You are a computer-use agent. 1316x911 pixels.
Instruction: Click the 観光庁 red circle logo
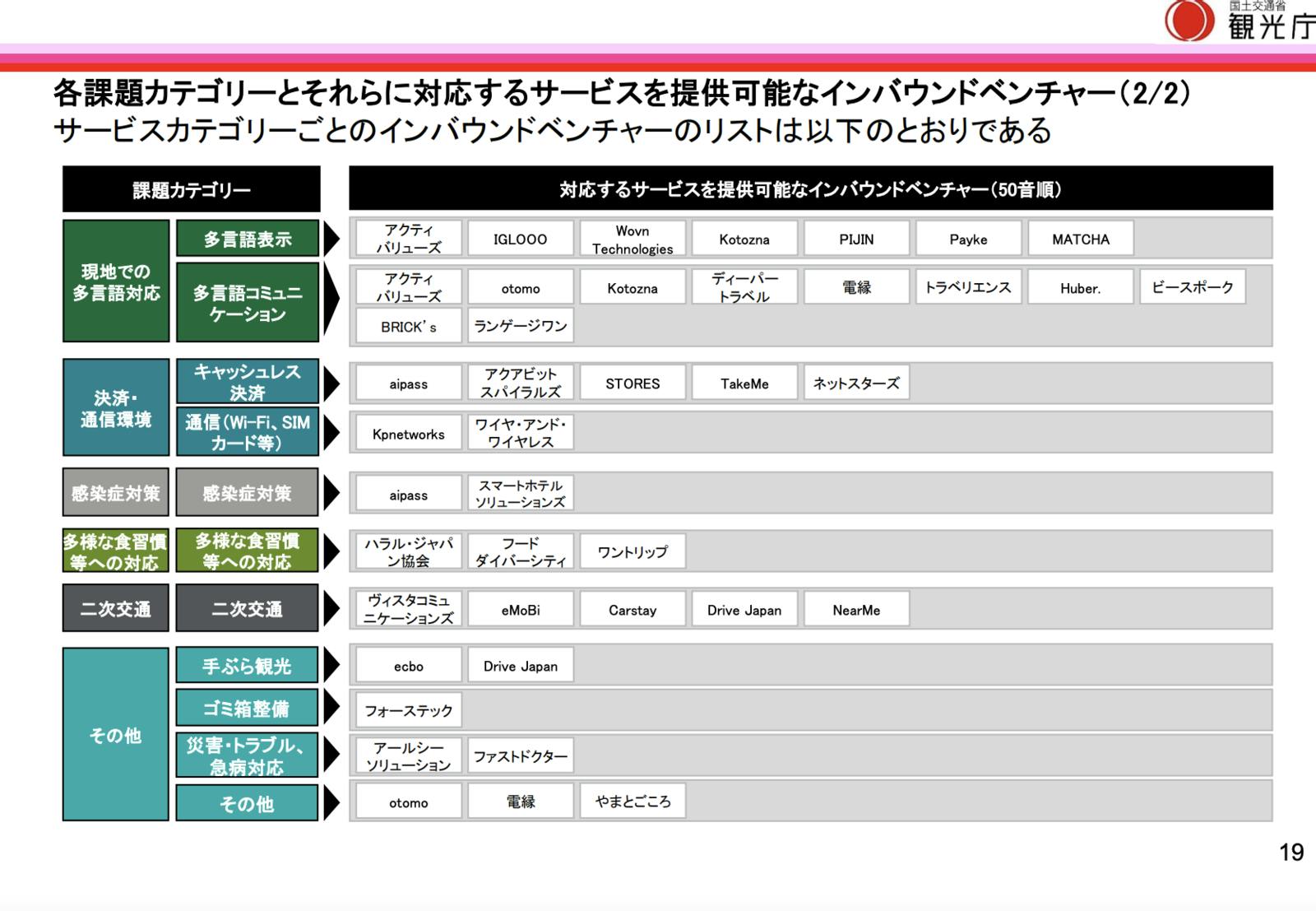pyautogui.click(x=1189, y=20)
